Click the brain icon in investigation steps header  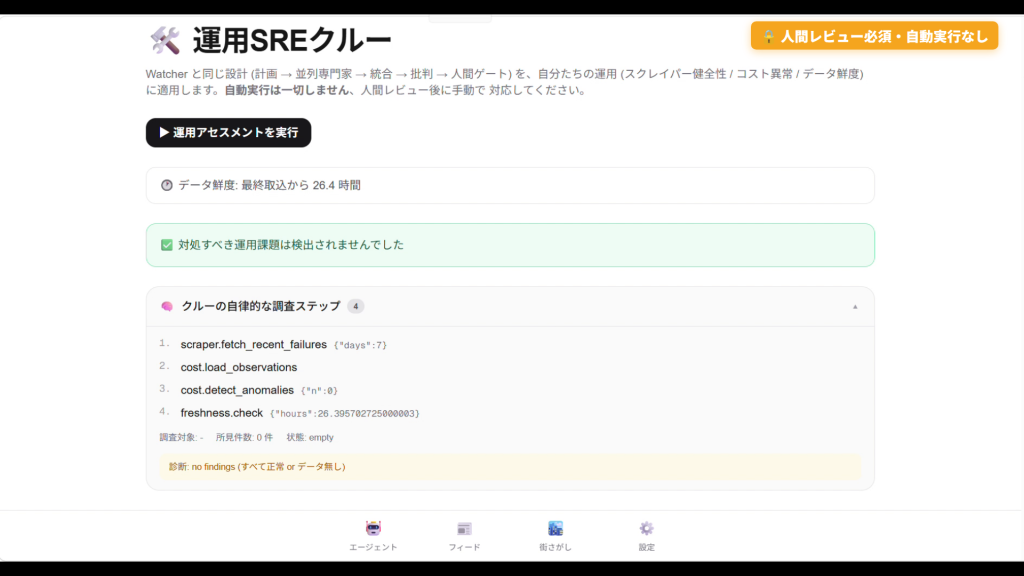pos(167,306)
